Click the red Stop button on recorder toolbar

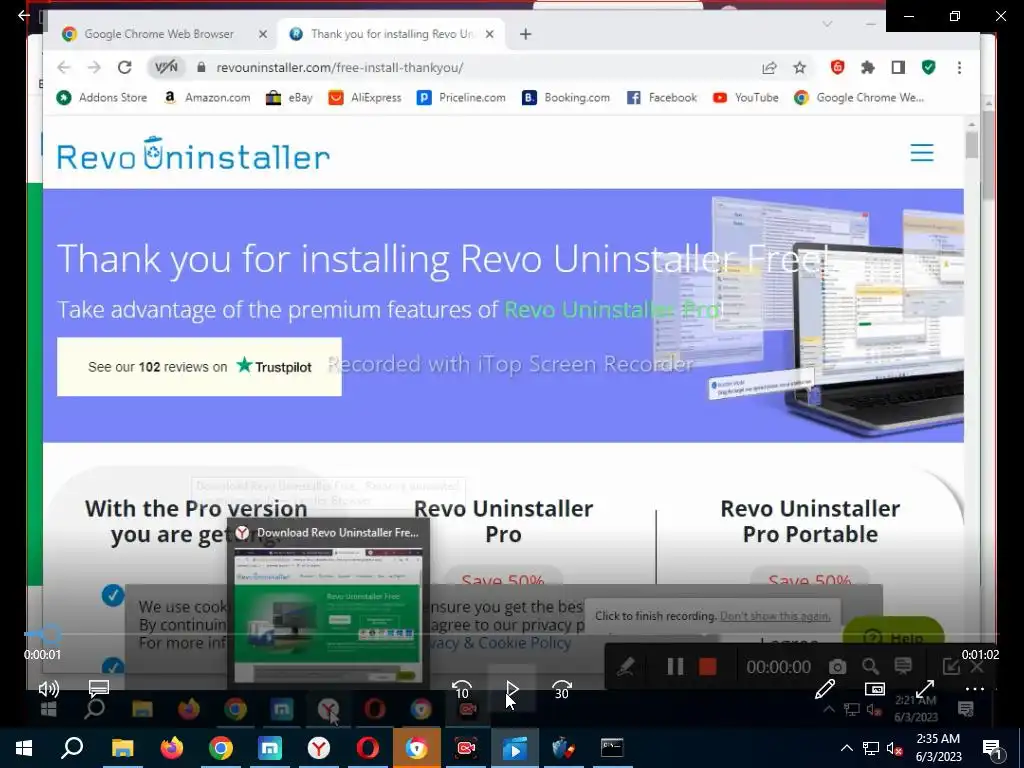707,666
